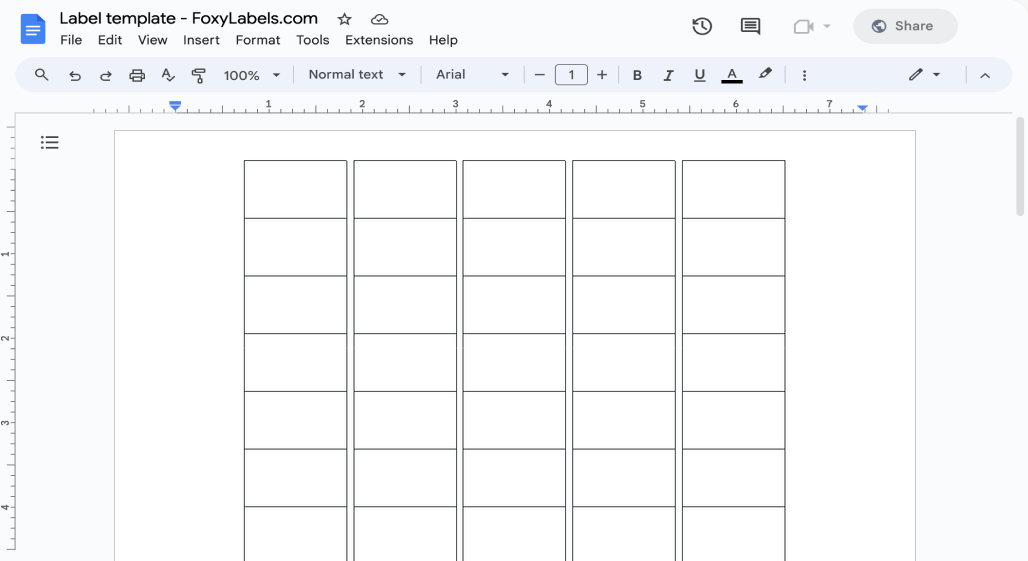Click the Share button
Image resolution: width=1028 pixels, height=561 pixels.
click(x=905, y=26)
